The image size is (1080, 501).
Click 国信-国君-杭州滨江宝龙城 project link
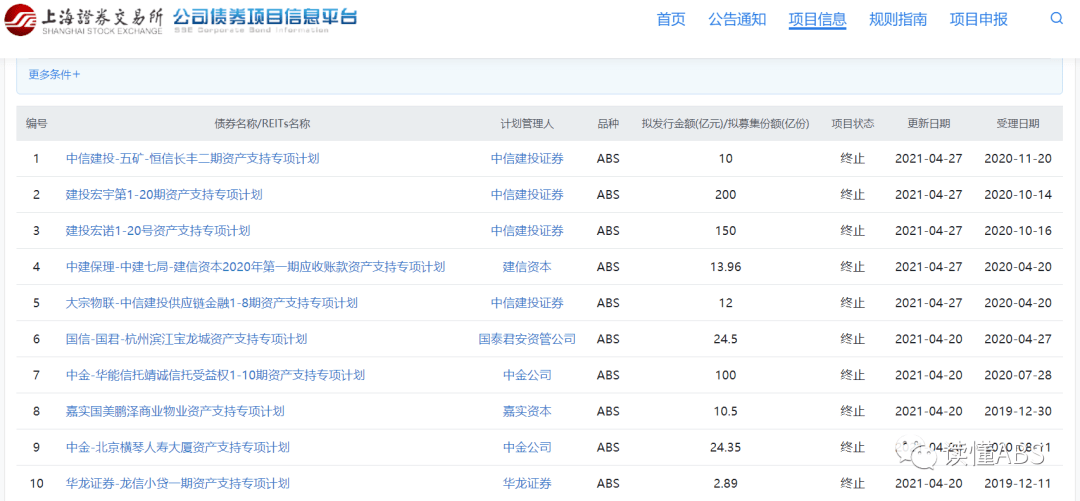pyautogui.click(x=186, y=339)
